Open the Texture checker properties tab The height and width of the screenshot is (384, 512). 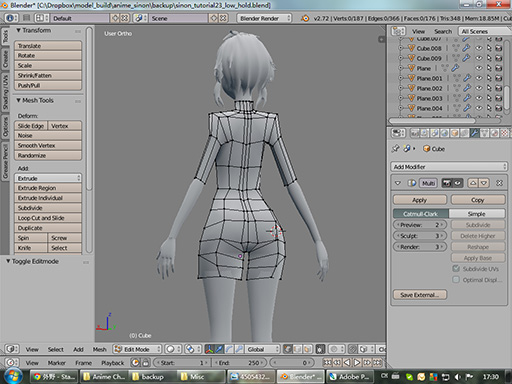[x=505, y=133]
